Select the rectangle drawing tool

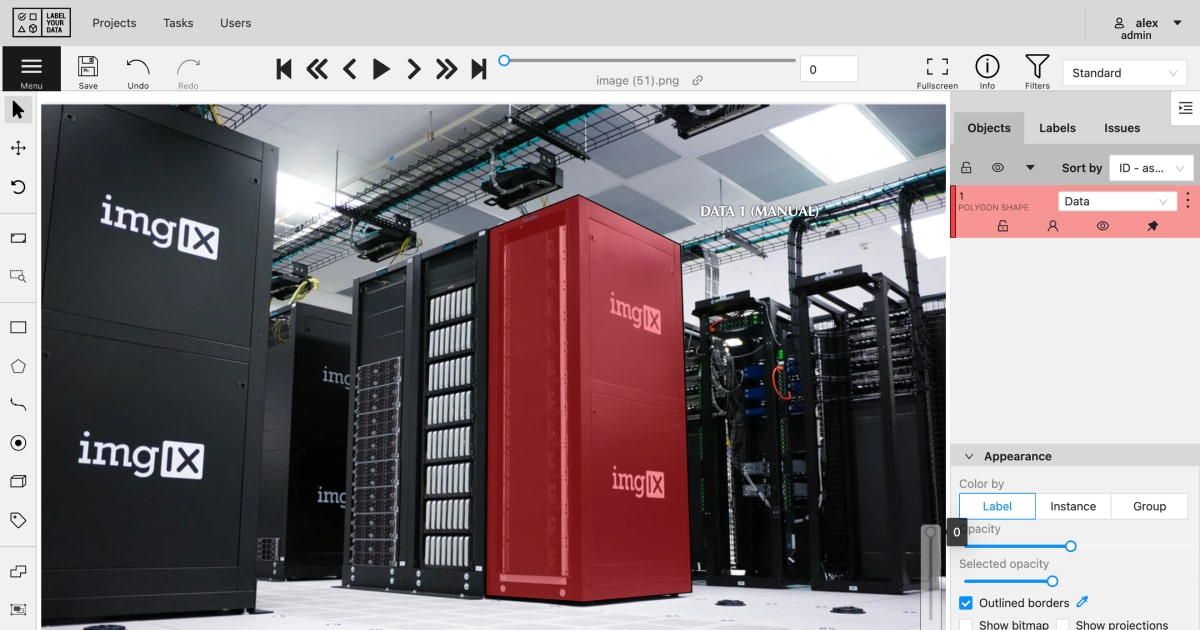coord(18,328)
